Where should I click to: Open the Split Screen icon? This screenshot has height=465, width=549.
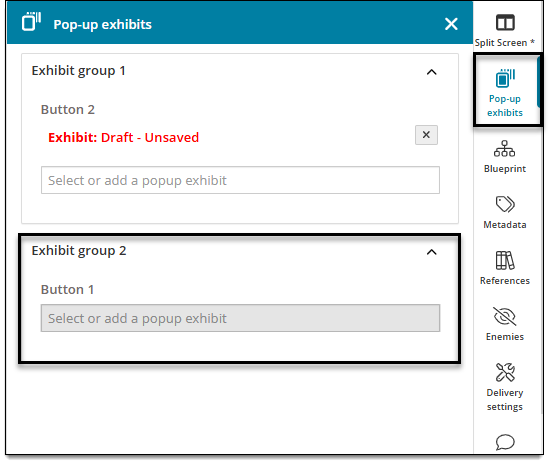point(505,23)
